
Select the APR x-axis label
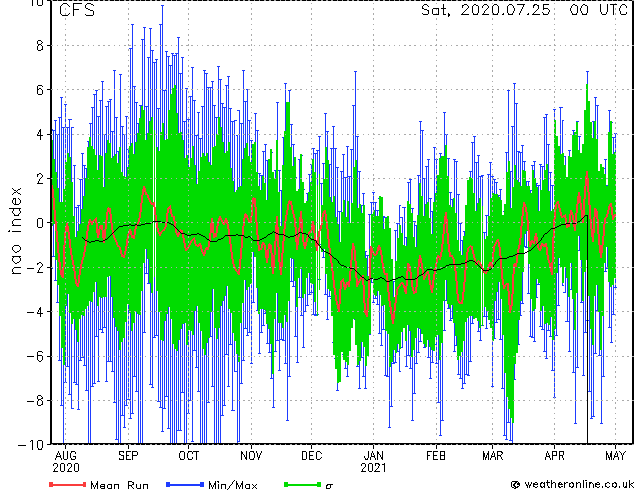[x=554, y=456]
